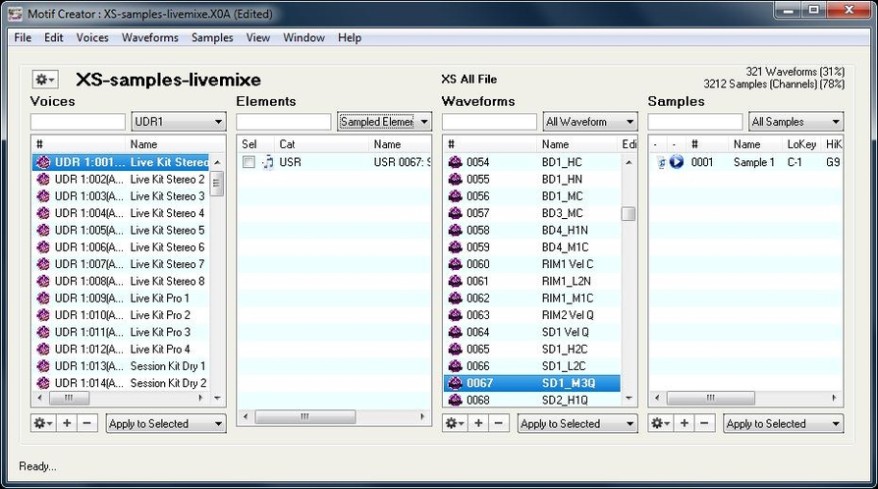Click the waveform icon for 0054 BD1_HC
Image resolution: width=878 pixels, height=489 pixels.
coord(455,162)
